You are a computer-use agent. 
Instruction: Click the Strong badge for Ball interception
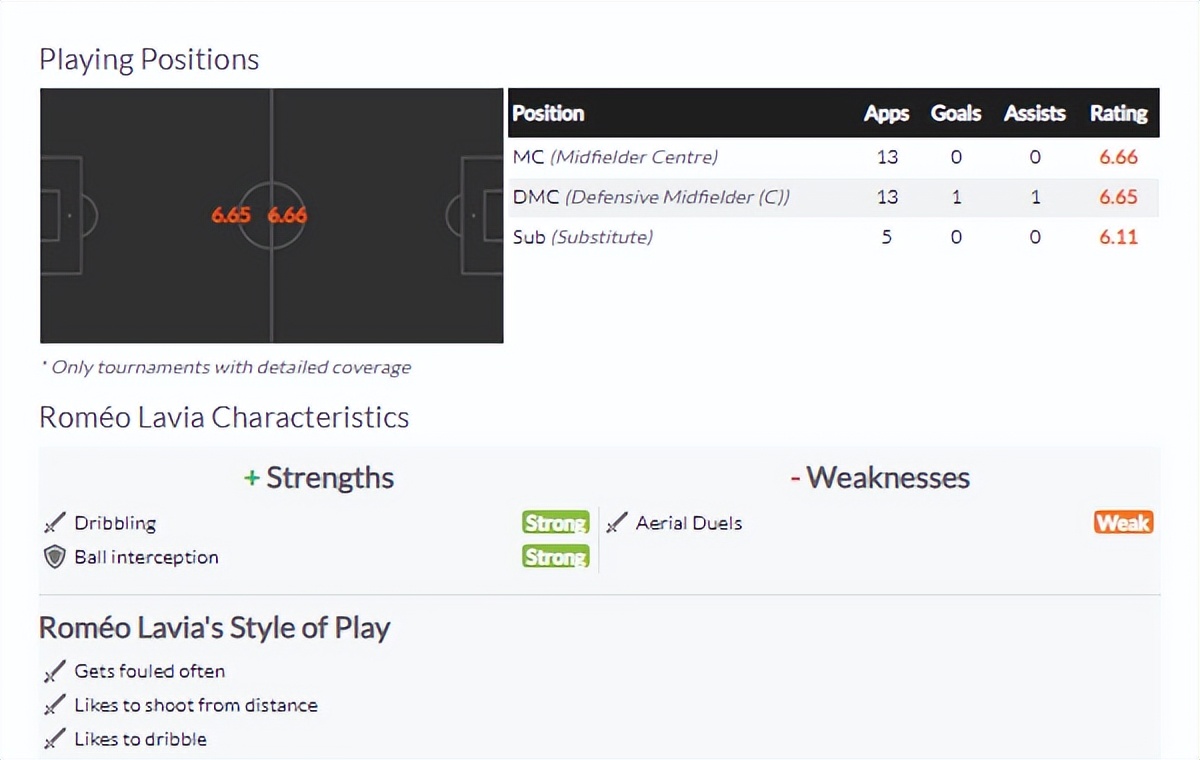point(555,557)
